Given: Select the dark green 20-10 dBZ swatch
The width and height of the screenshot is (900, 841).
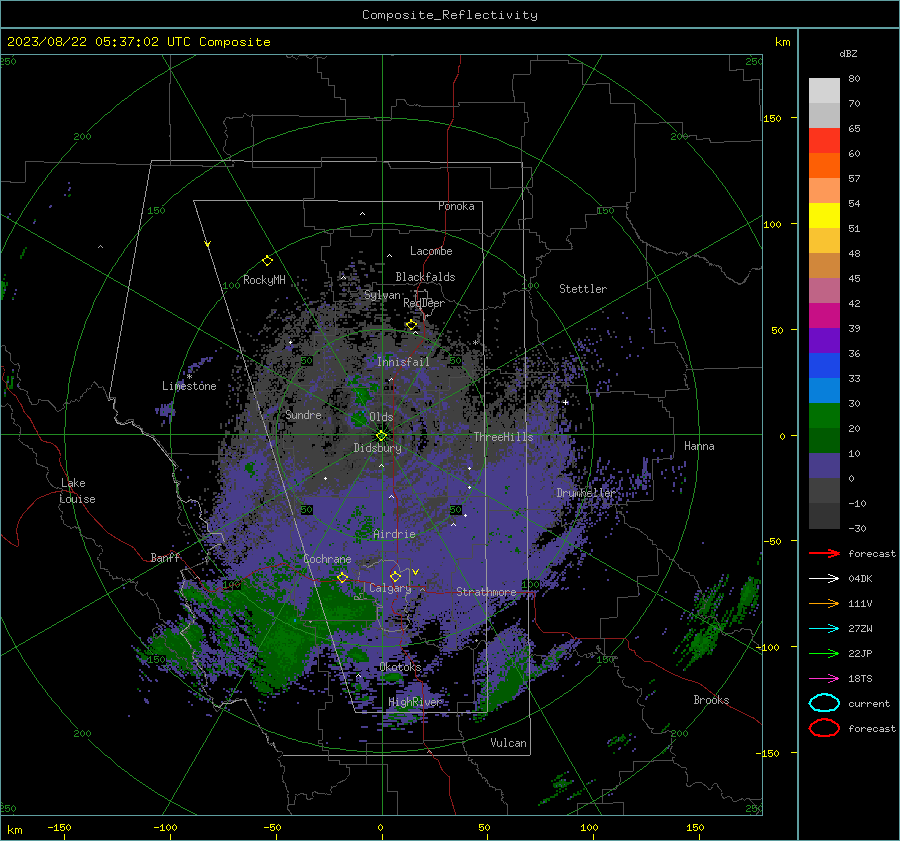Looking at the screenshot, I should click(824, 440).
